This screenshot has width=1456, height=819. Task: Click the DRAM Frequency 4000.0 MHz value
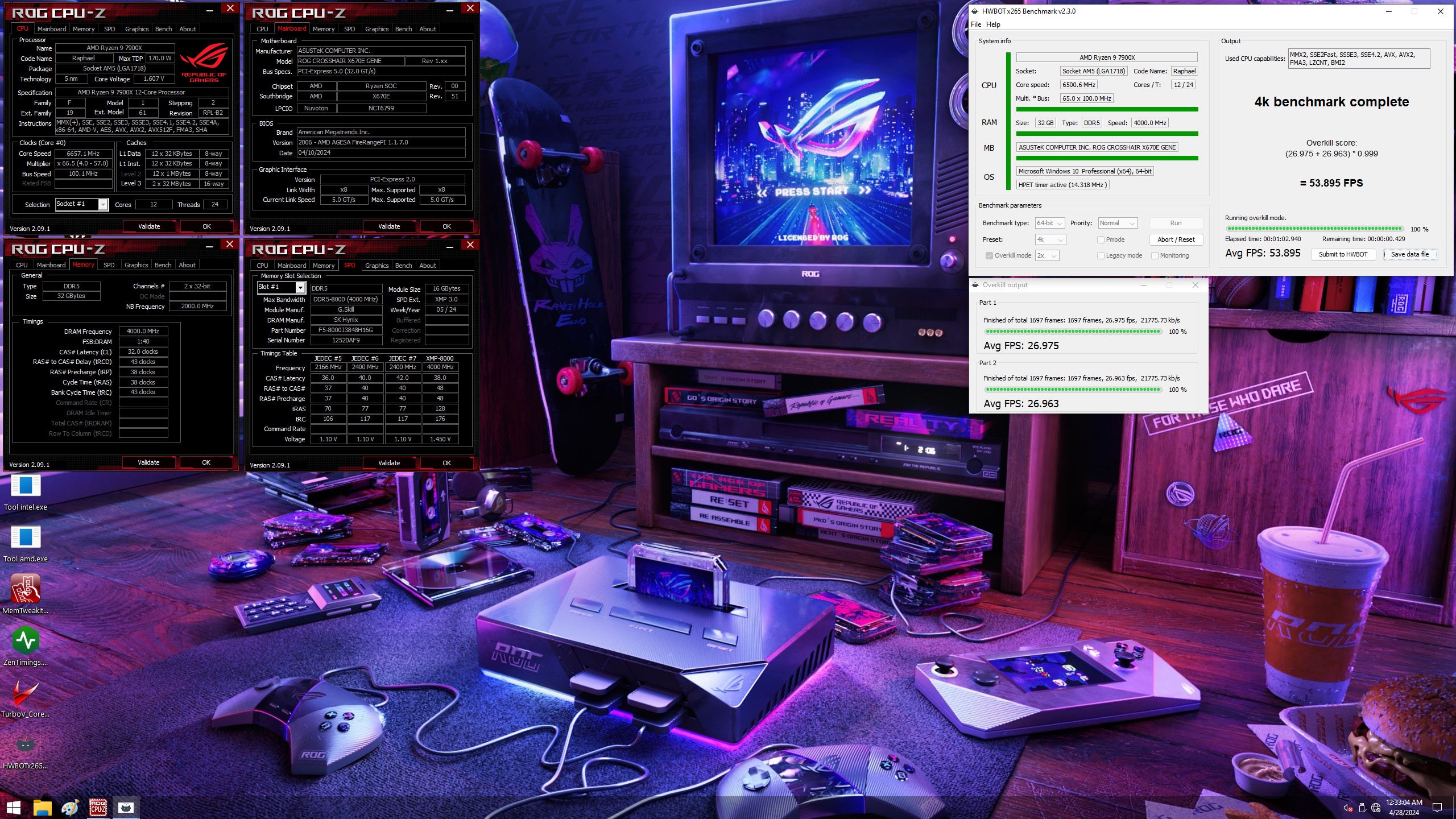143,331
